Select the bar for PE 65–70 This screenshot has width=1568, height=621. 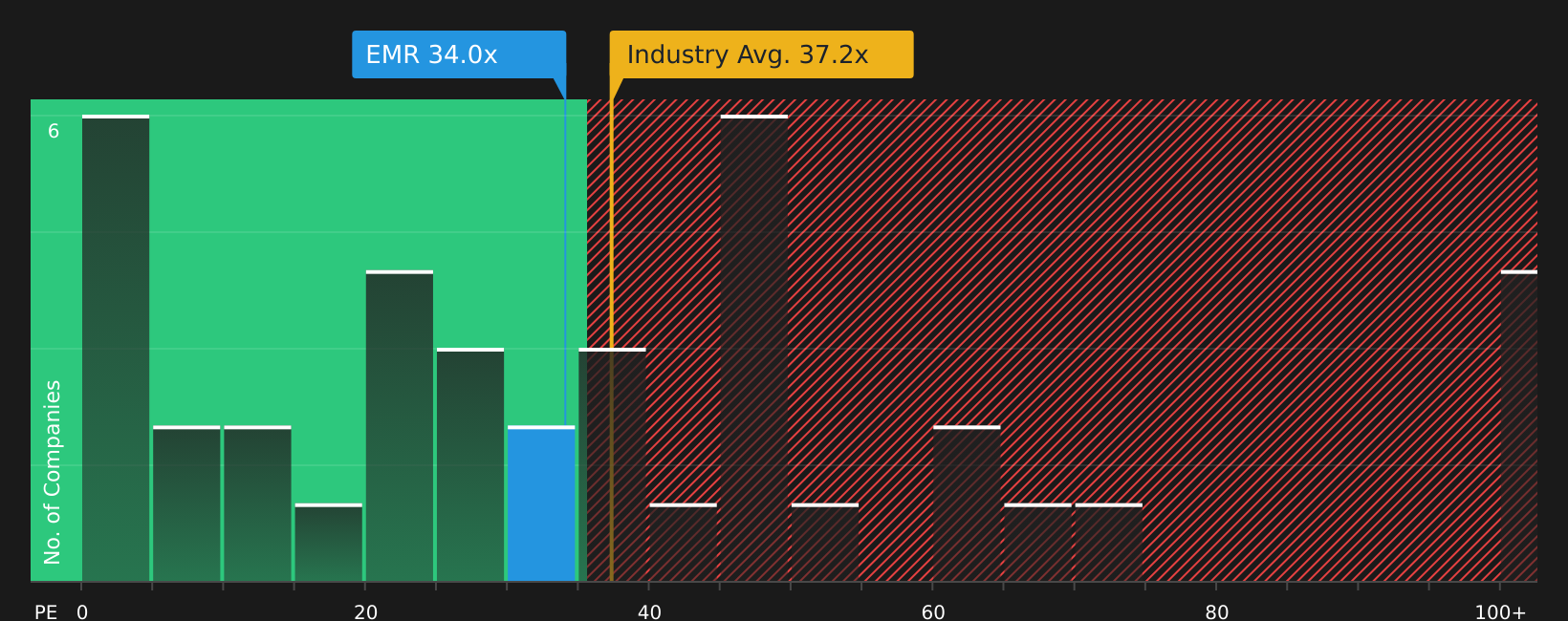coord(1037,543)
